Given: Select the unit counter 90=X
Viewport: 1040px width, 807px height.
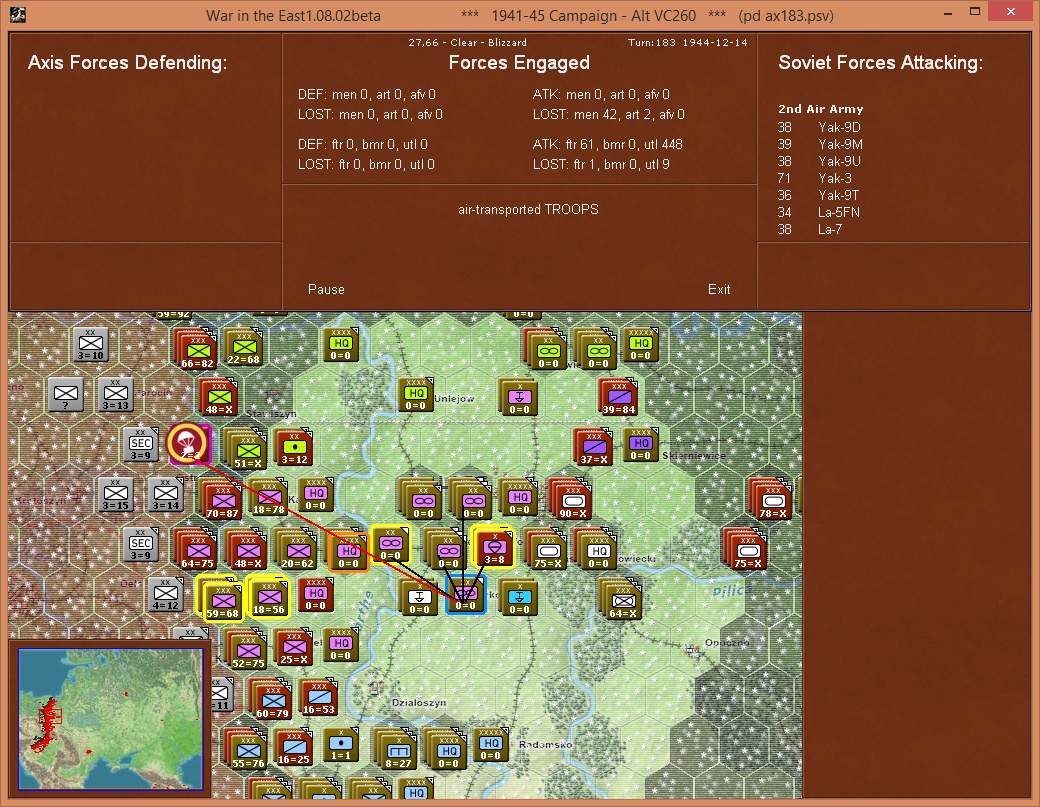Looking at the screenshot, I should [572, 501].
